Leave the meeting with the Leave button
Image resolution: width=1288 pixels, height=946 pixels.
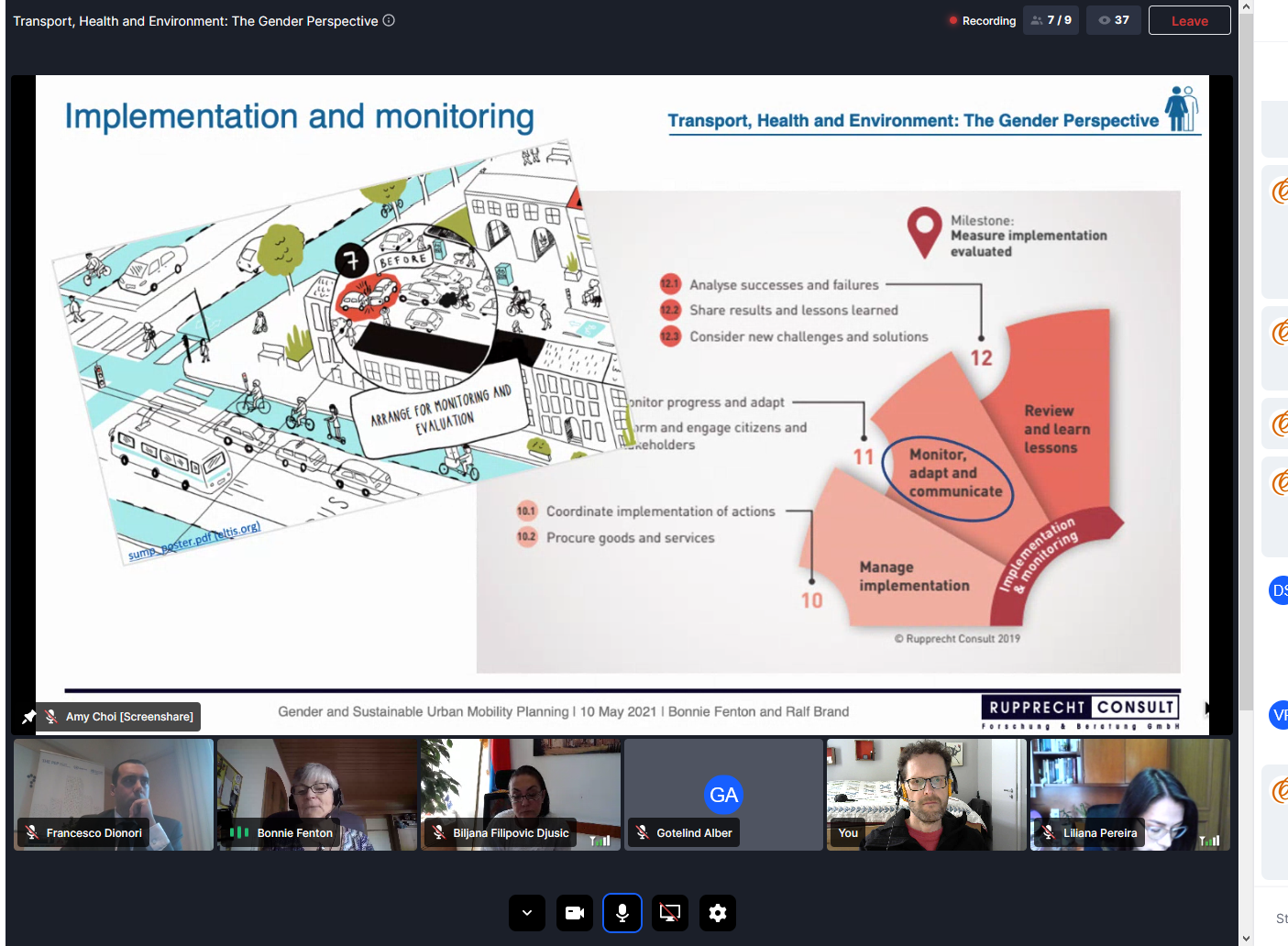pyautogui.click(x=1189, y=20)
